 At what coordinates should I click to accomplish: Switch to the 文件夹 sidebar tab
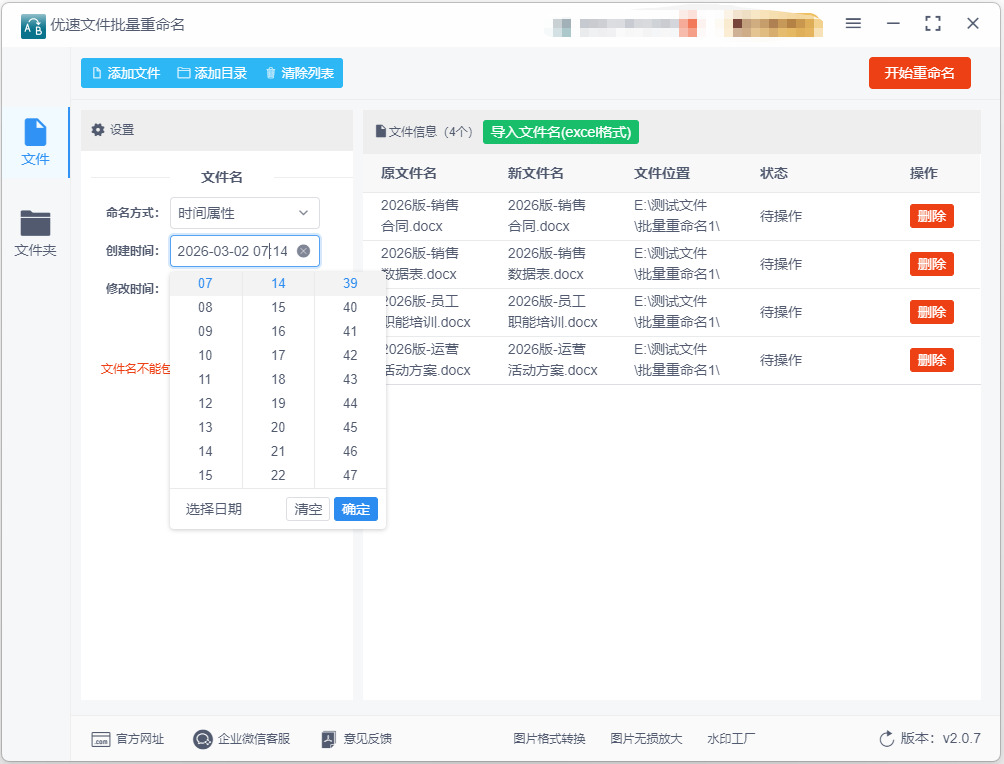coord(35,234)
